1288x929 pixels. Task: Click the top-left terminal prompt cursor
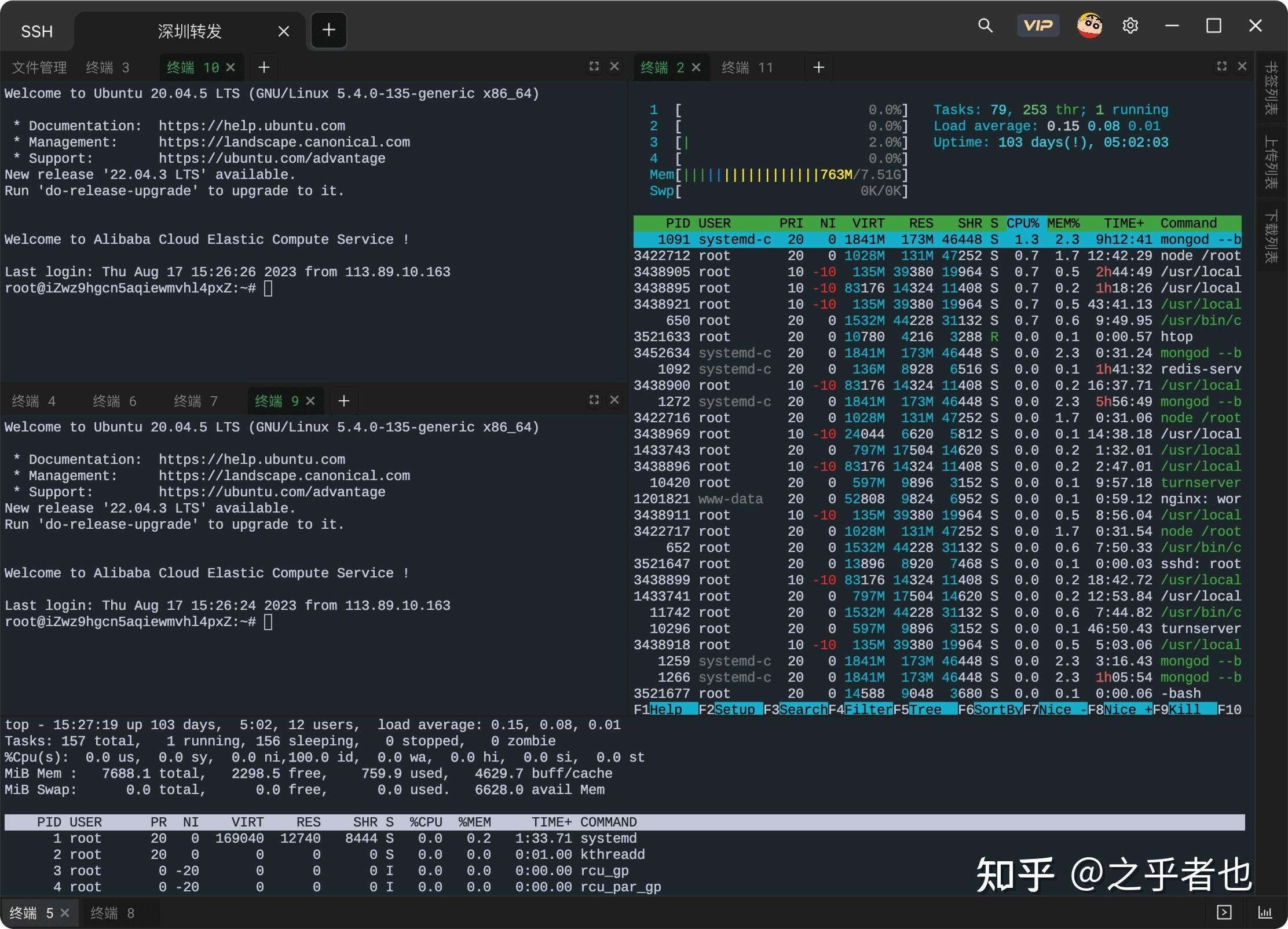pos(268,288)
